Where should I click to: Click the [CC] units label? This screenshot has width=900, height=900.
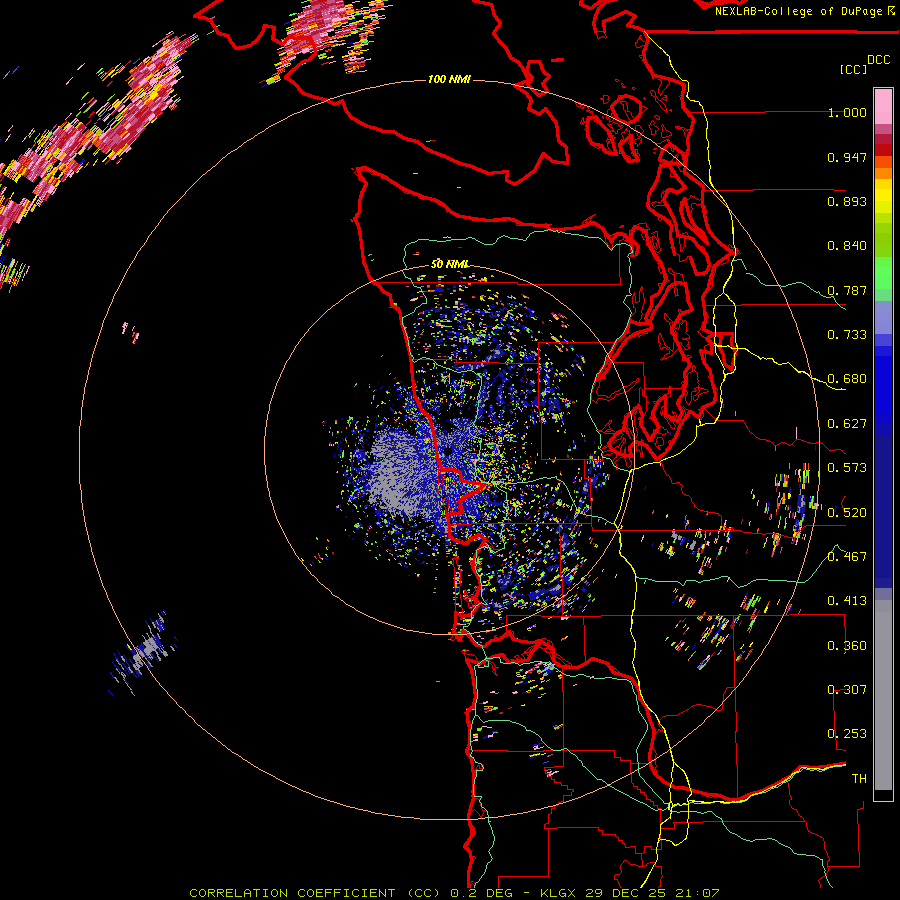[x=853, y=69]
